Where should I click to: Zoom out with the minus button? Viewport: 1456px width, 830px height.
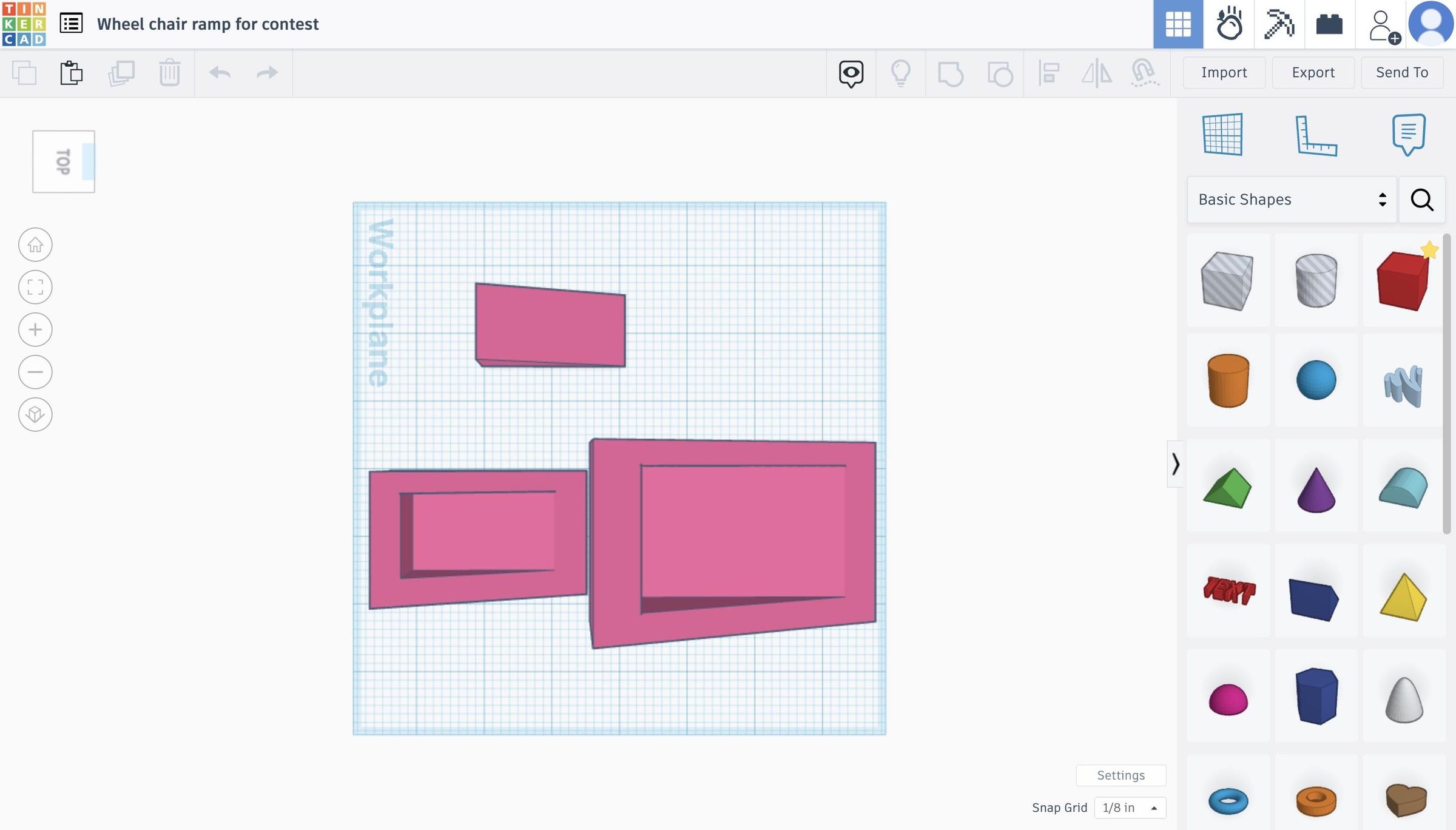click(35, 372)
